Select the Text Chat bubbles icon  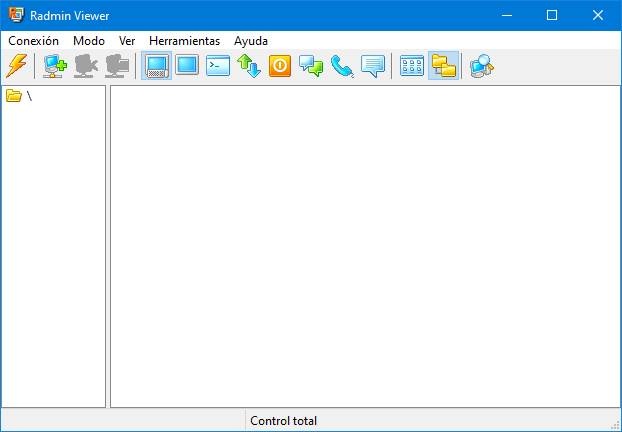tap(311, 66)
